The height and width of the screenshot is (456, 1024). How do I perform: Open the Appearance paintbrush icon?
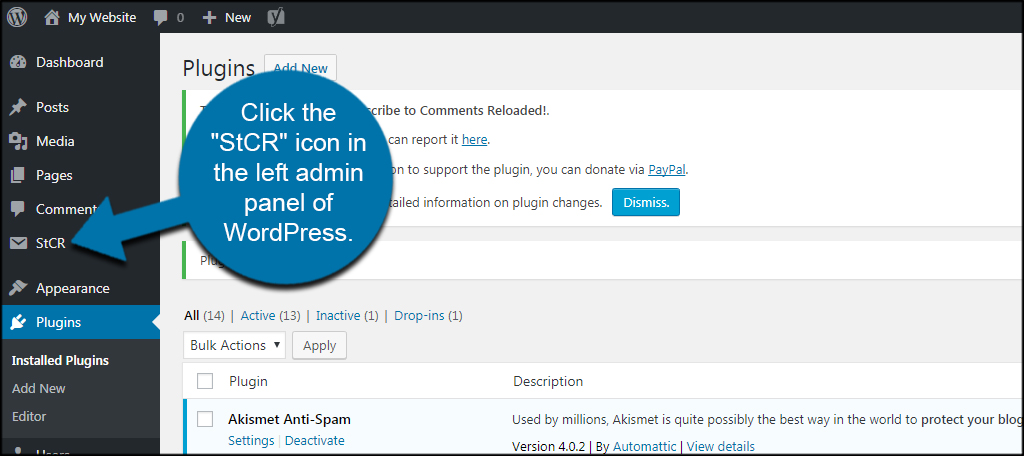[x=18, y=288]
